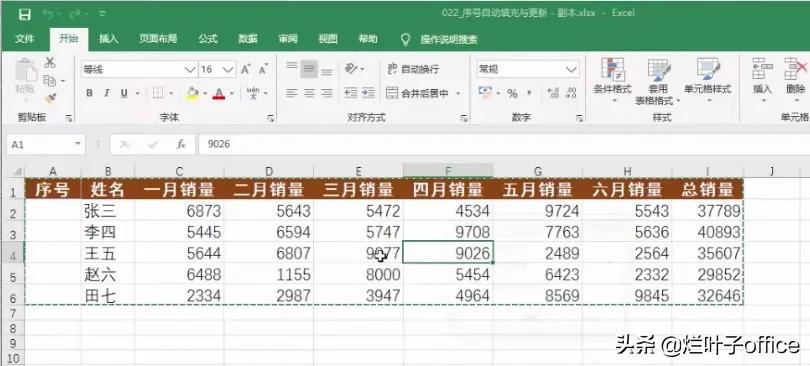The height and width of the screenshot is (366, 810).
Task: Increase the cell indent
Action: (x=368, y=93)
